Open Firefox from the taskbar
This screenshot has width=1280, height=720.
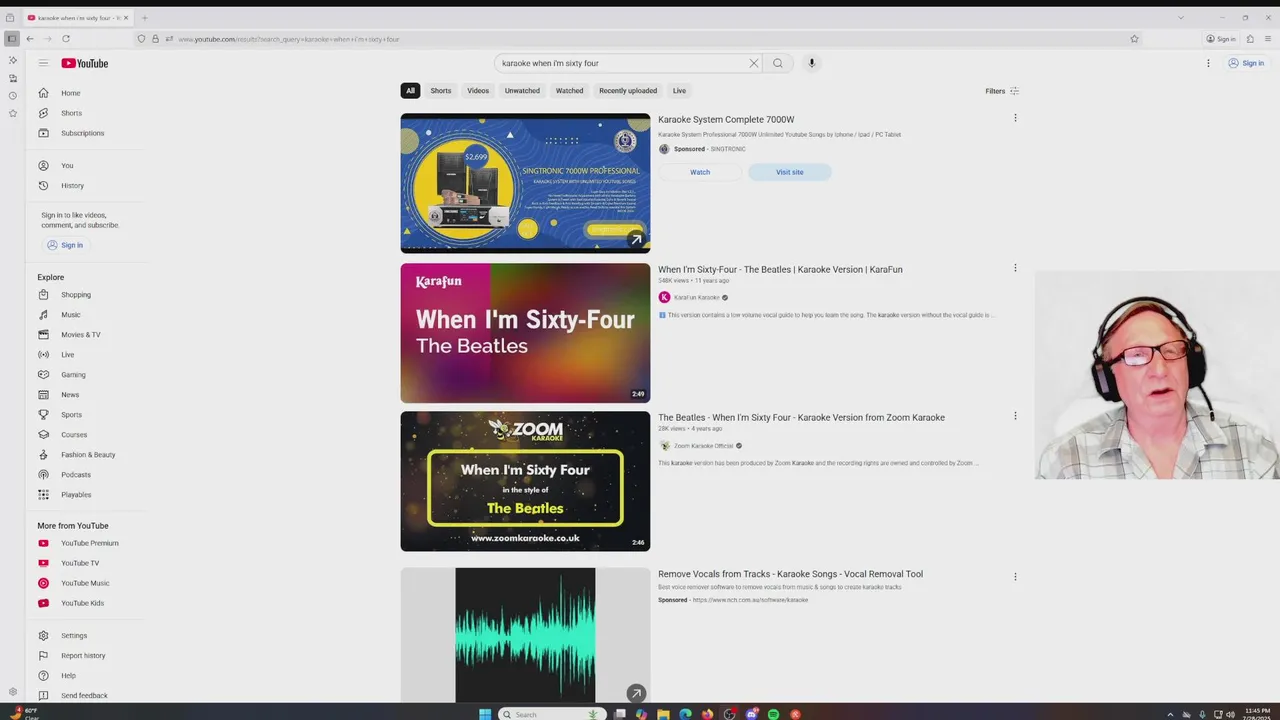pyautogui.click(x=708, y=714)
